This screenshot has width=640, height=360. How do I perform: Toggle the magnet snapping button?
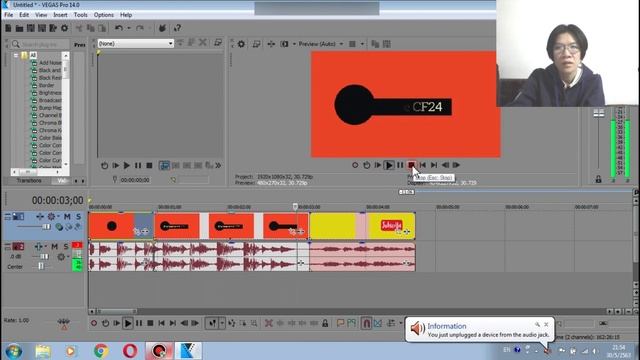(366, 323)
